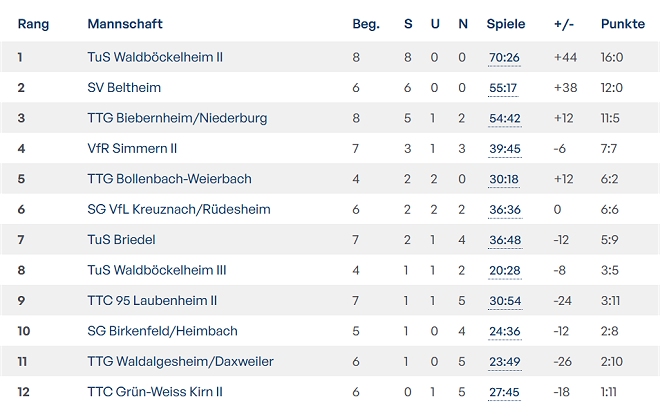This screenshot has height=417, width=660.
Task: Open TTC 95 Laubenheim II page
Action: click(x=152, y=300)
